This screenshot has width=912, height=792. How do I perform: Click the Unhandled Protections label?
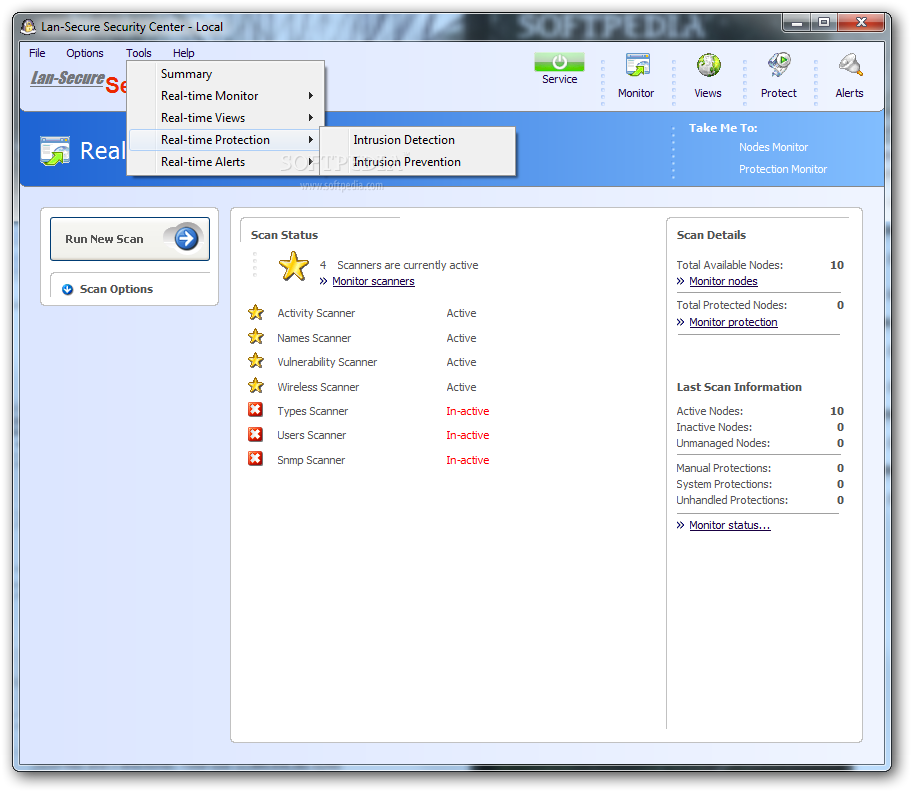(732, 500)
